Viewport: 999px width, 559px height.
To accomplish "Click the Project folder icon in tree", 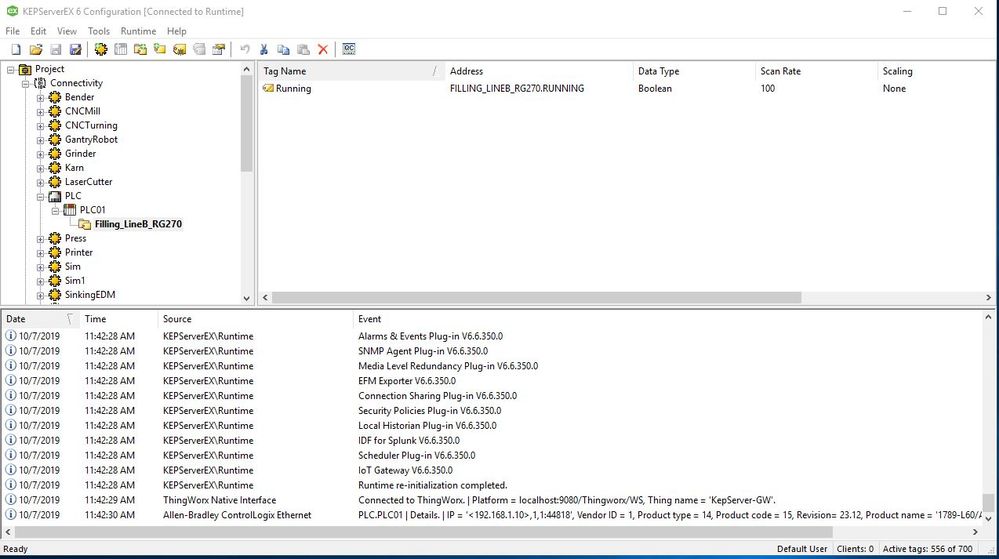I will coord(25,69).
